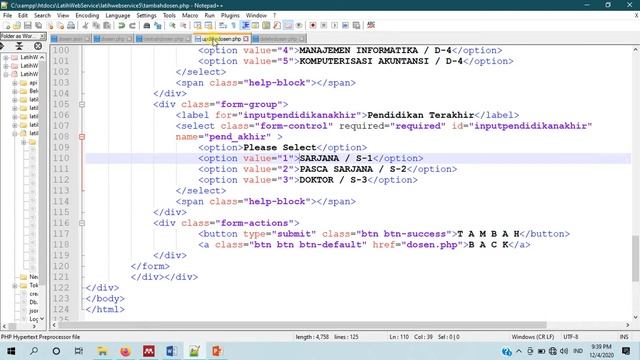Click the INS mode indicator in status bar
This screenshot has height=360, width=640.
coord(624,337)
